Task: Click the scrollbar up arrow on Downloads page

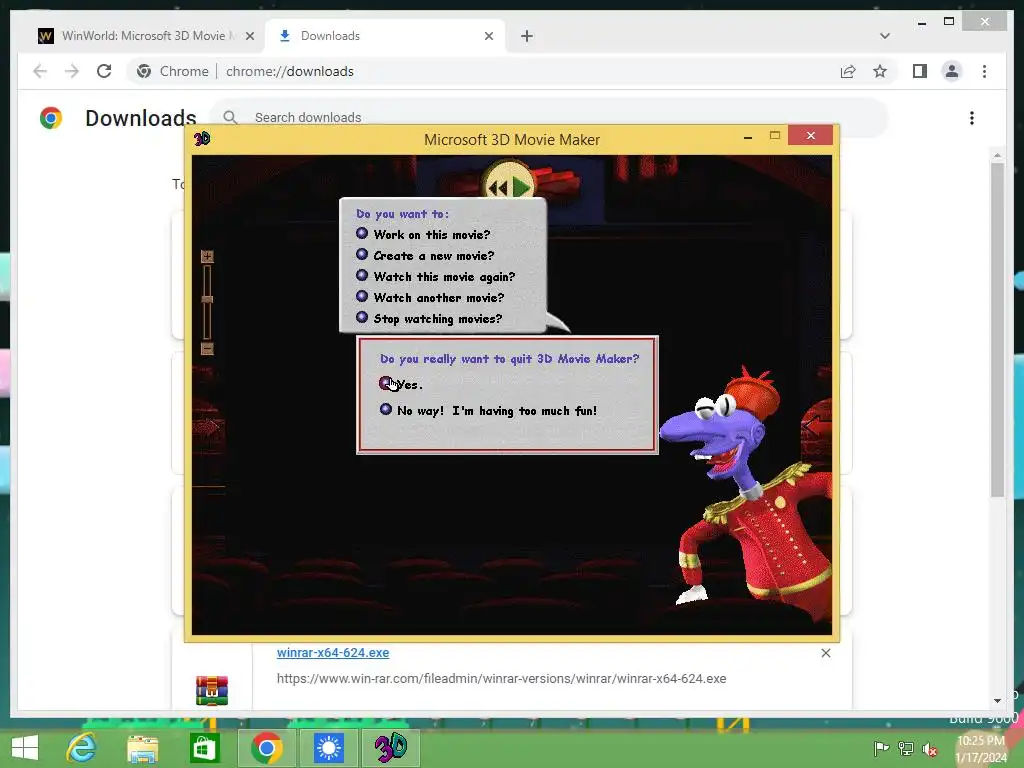Action: (x=997, y=155)
